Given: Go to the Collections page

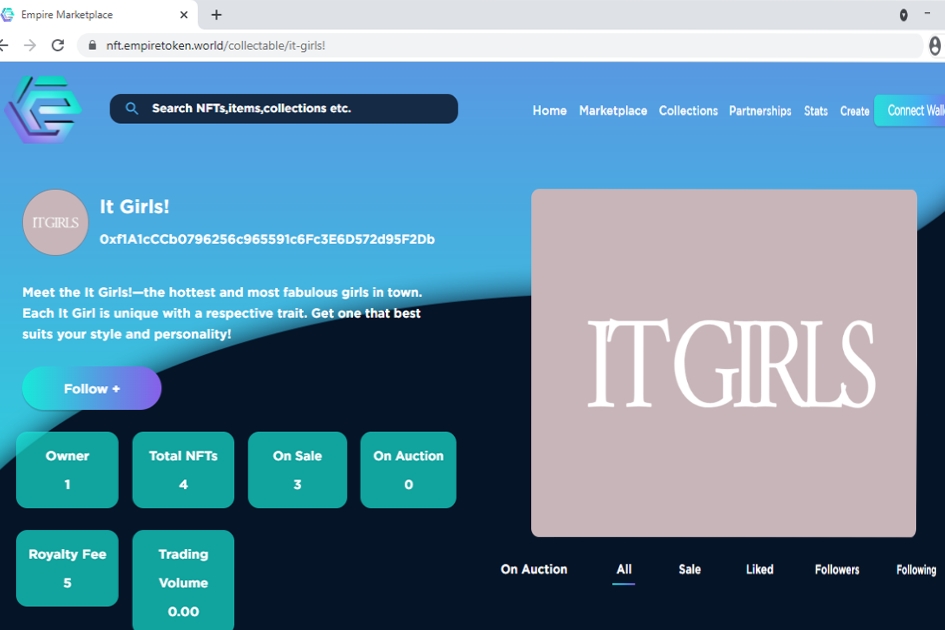Looking at the screenshot, I should click(688, 111).
